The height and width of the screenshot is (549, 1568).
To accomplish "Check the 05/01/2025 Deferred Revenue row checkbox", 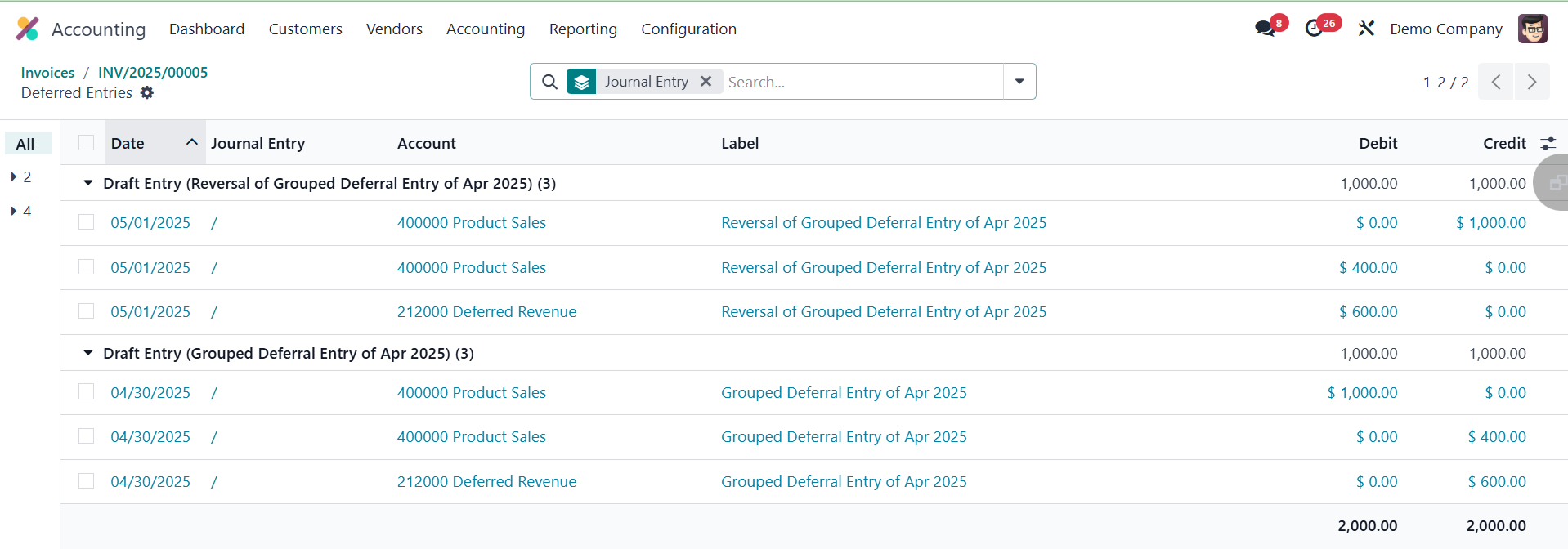I will [87, 311].
